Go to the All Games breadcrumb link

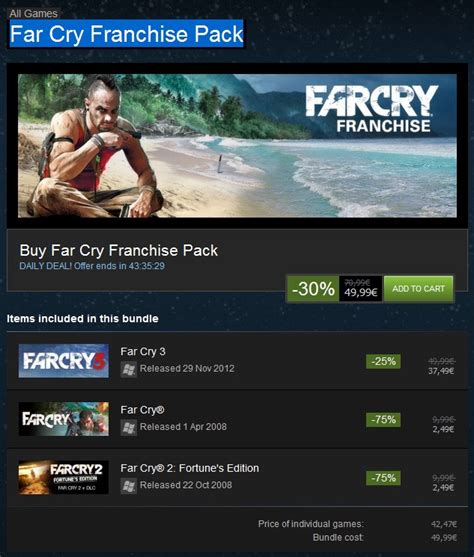point(33,13)
